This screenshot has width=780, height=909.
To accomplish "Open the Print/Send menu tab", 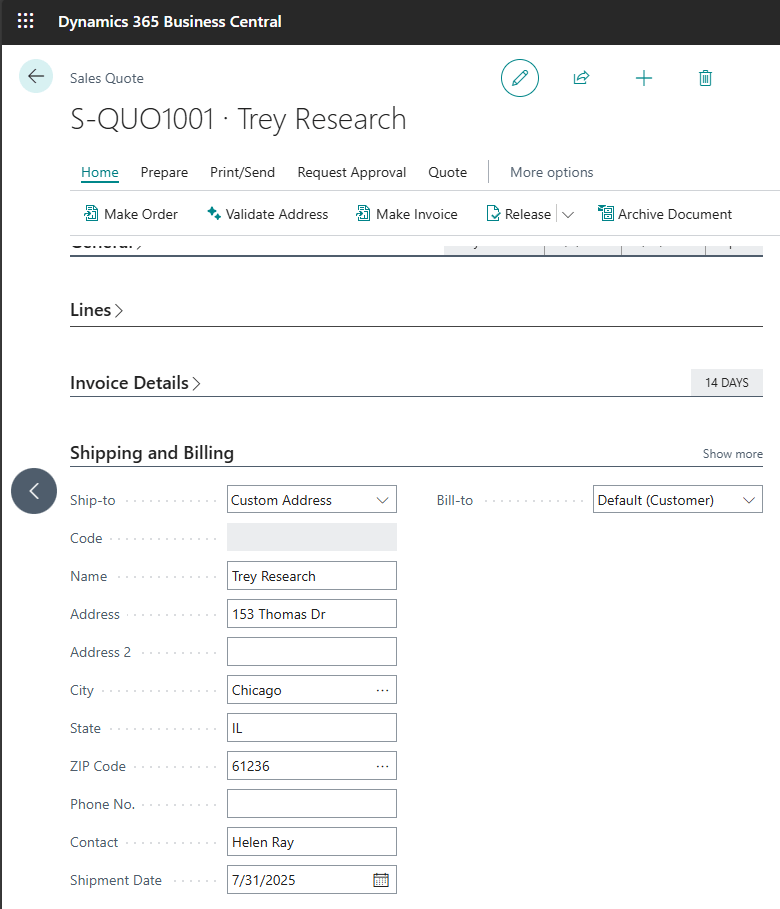I will (x=242, y=172).
